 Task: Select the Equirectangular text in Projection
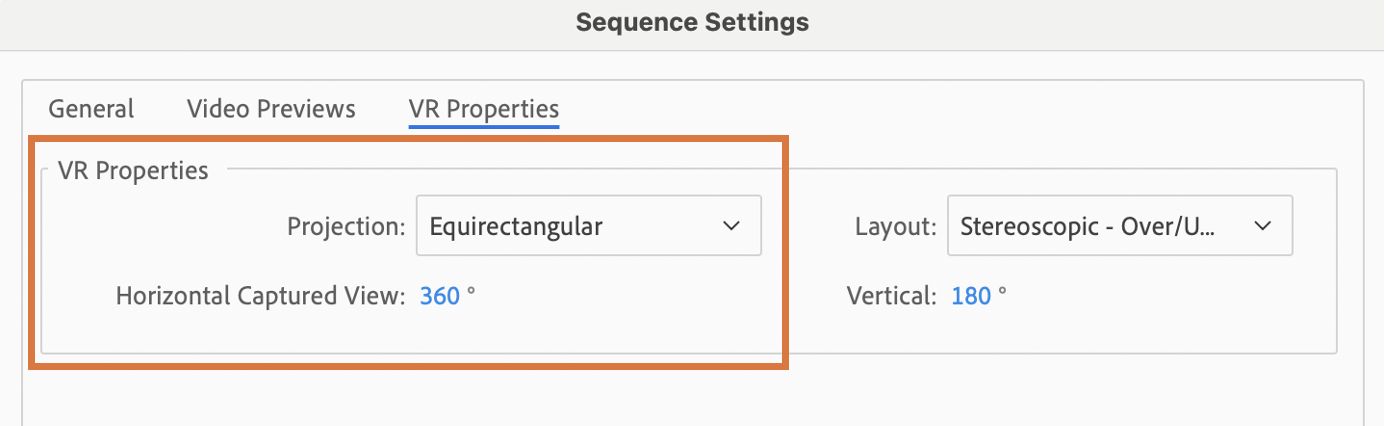[516, 227]
